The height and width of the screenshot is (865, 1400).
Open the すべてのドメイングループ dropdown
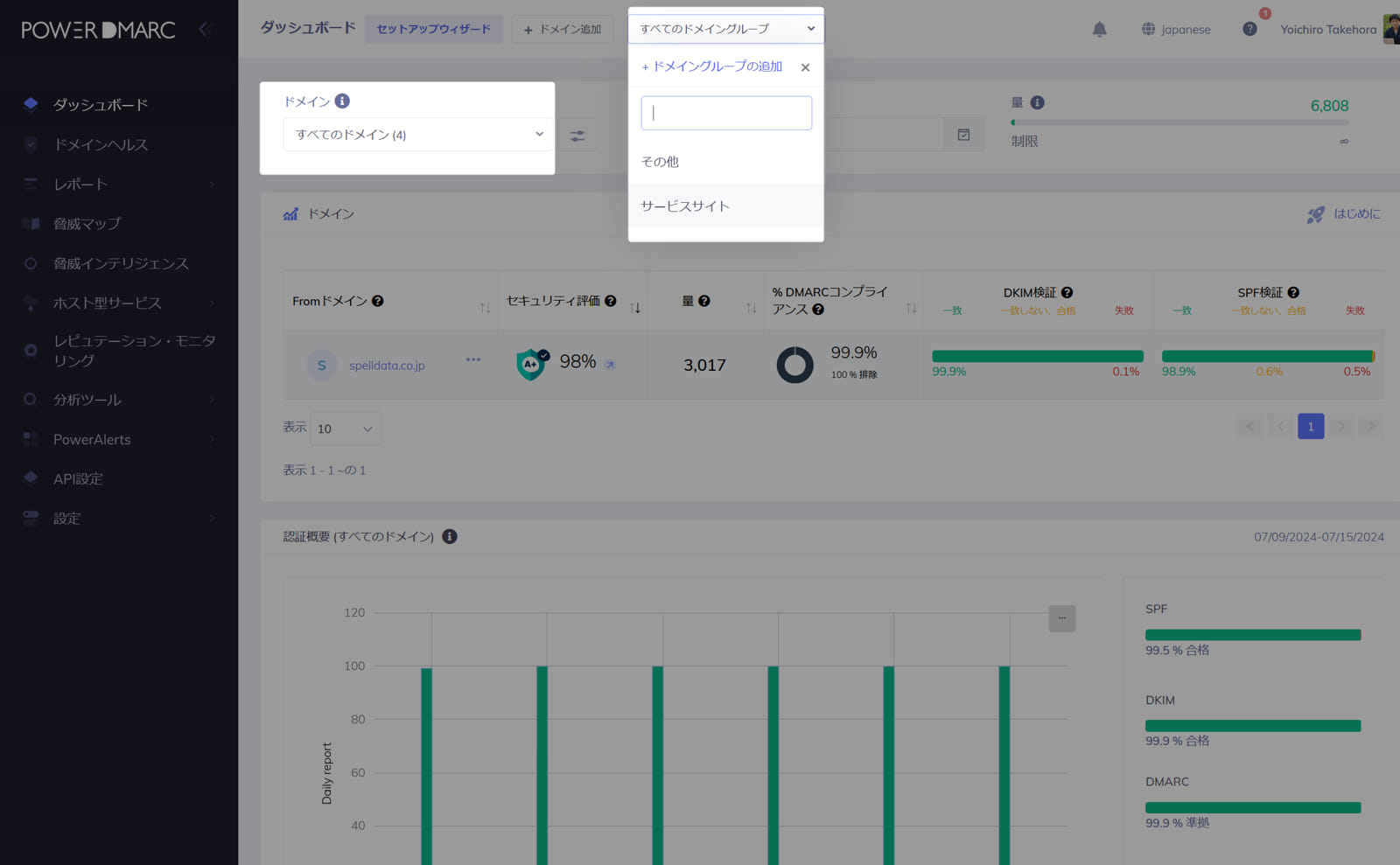726,29
